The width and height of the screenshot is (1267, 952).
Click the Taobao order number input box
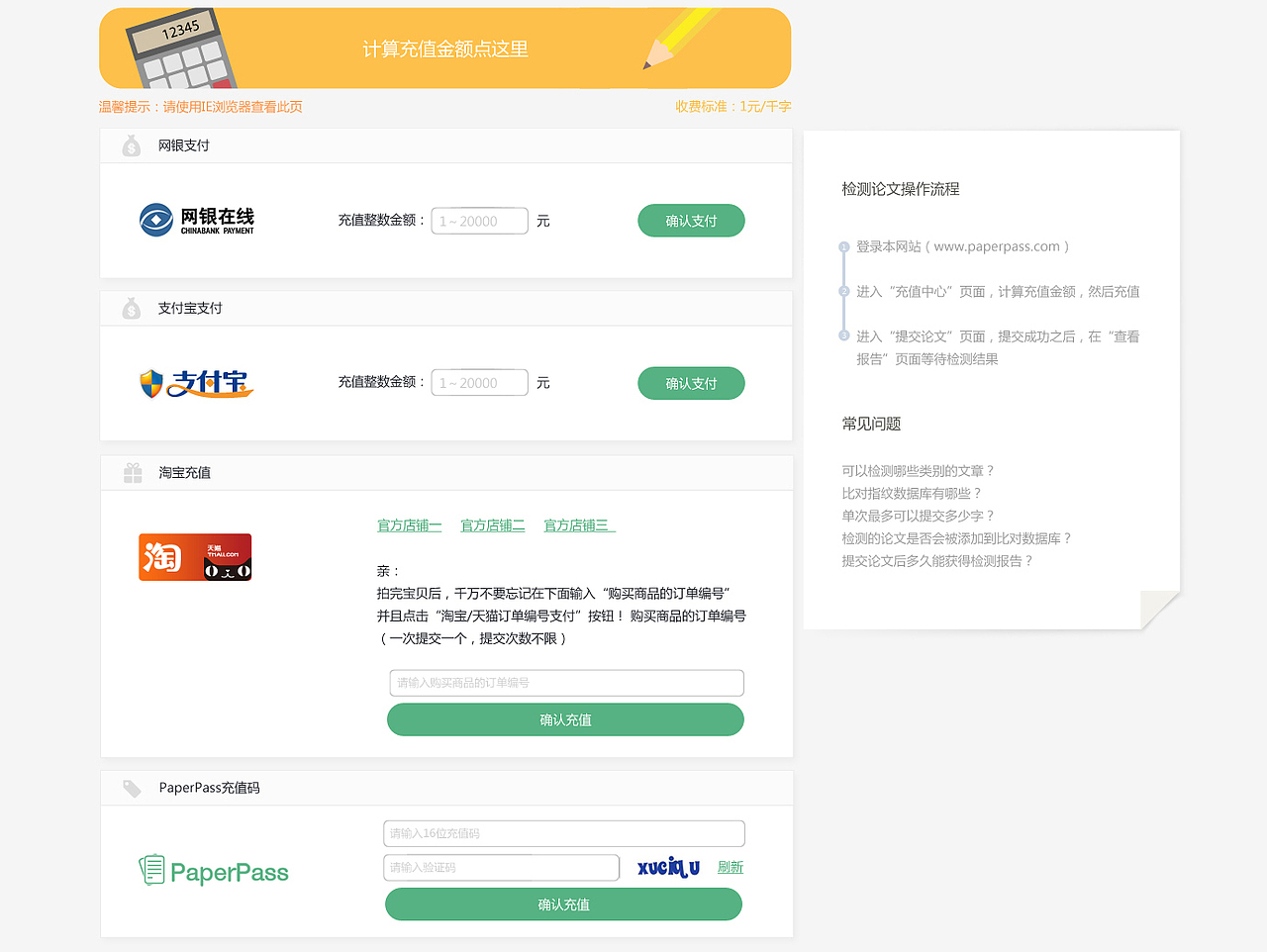(565, 683)
